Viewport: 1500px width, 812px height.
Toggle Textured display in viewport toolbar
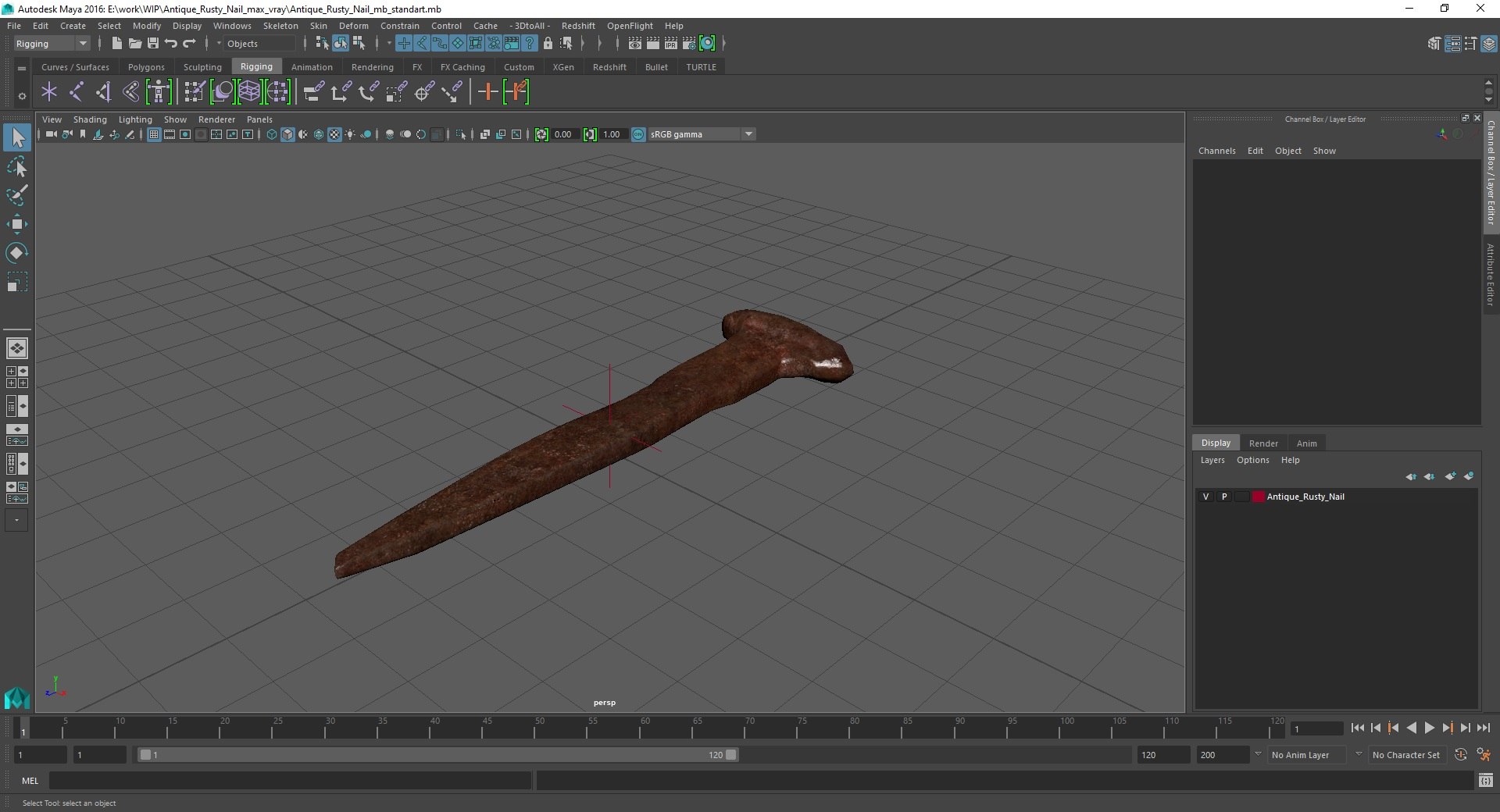point(334,134)
